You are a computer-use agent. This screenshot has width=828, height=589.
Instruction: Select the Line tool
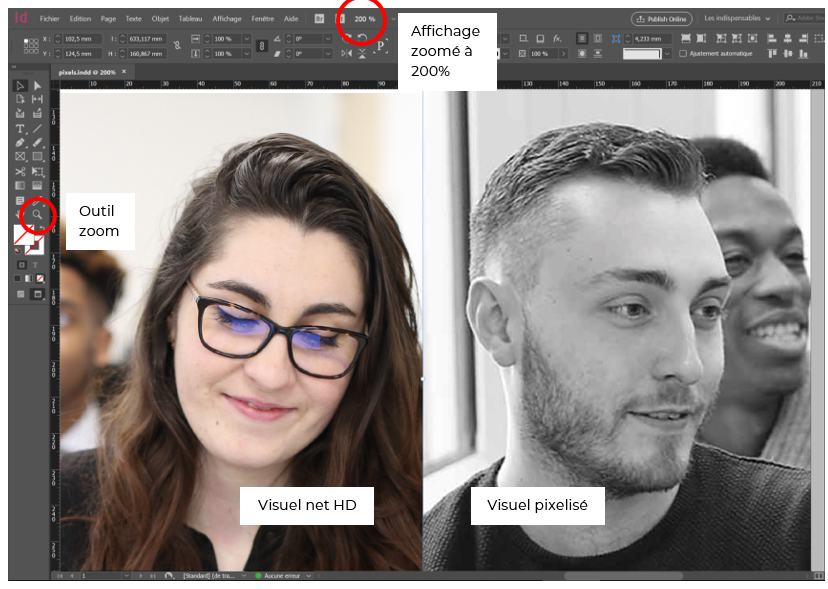pos(37,128)
